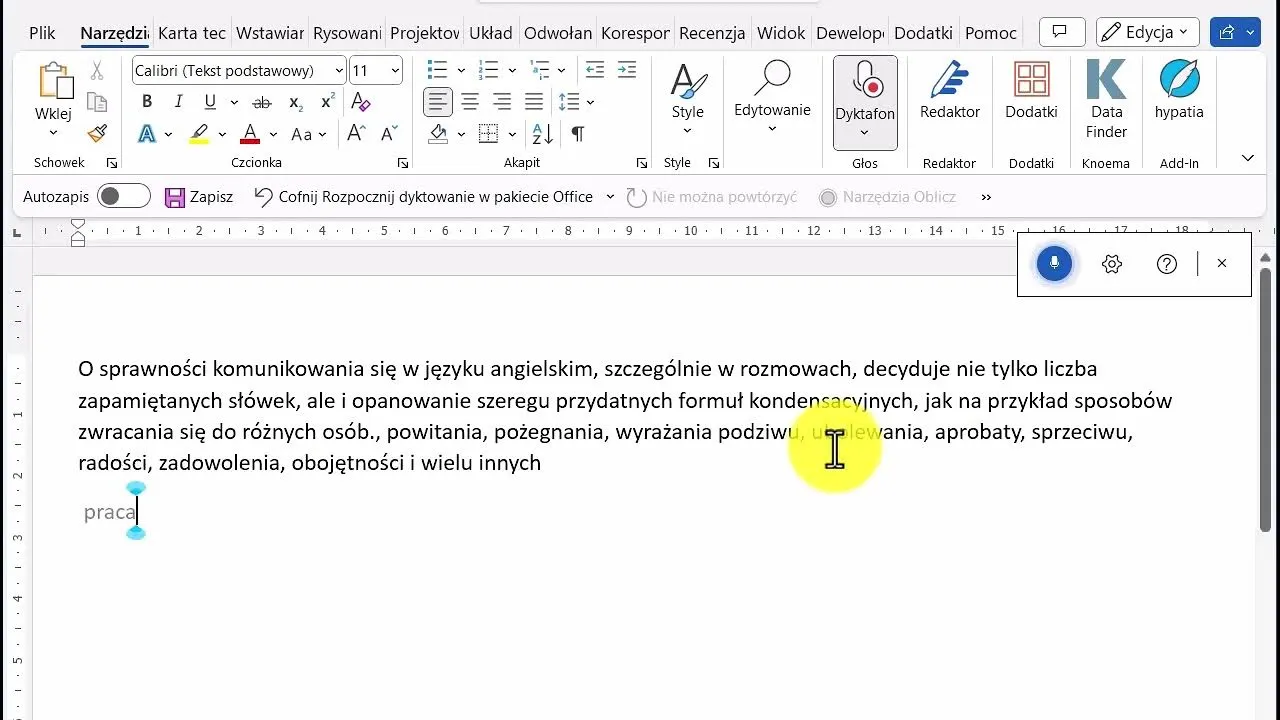Viewport: 1280px width, 720px height.
Task: Open the hypatia add-in
Action: (1178, 100)
